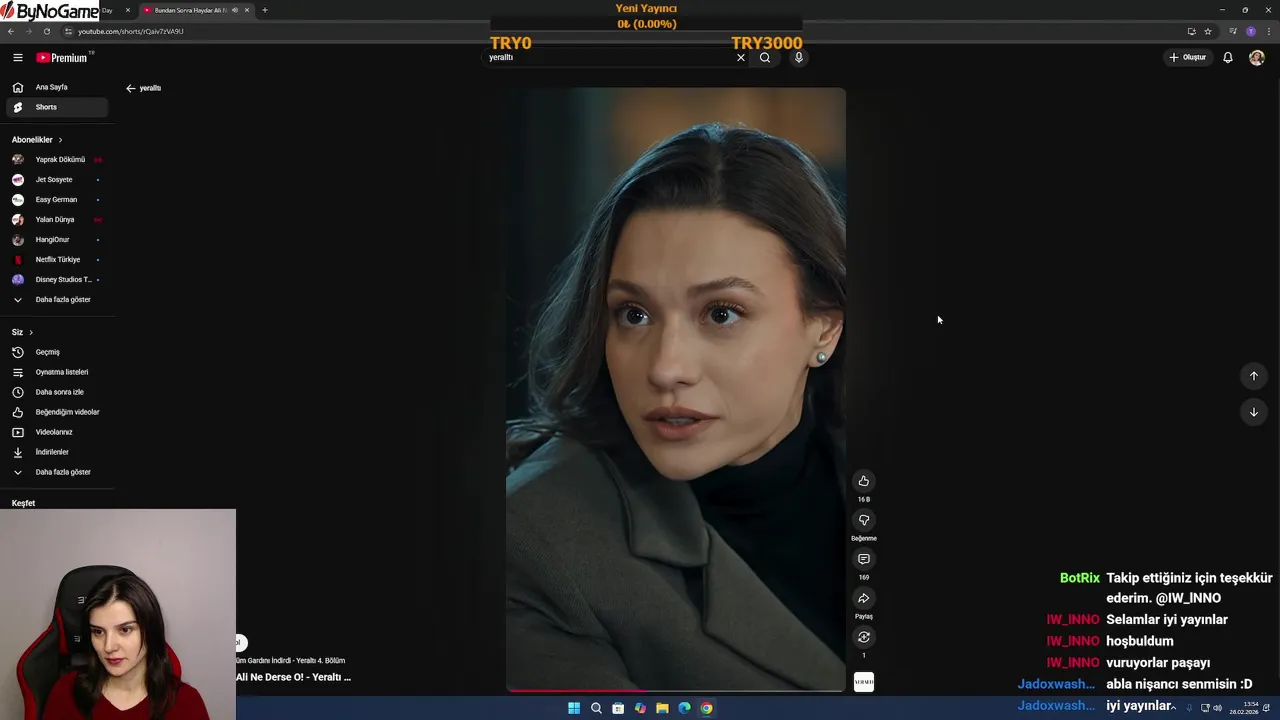
Task: Expand the Siz section chevron
Action: coord(31,332)
